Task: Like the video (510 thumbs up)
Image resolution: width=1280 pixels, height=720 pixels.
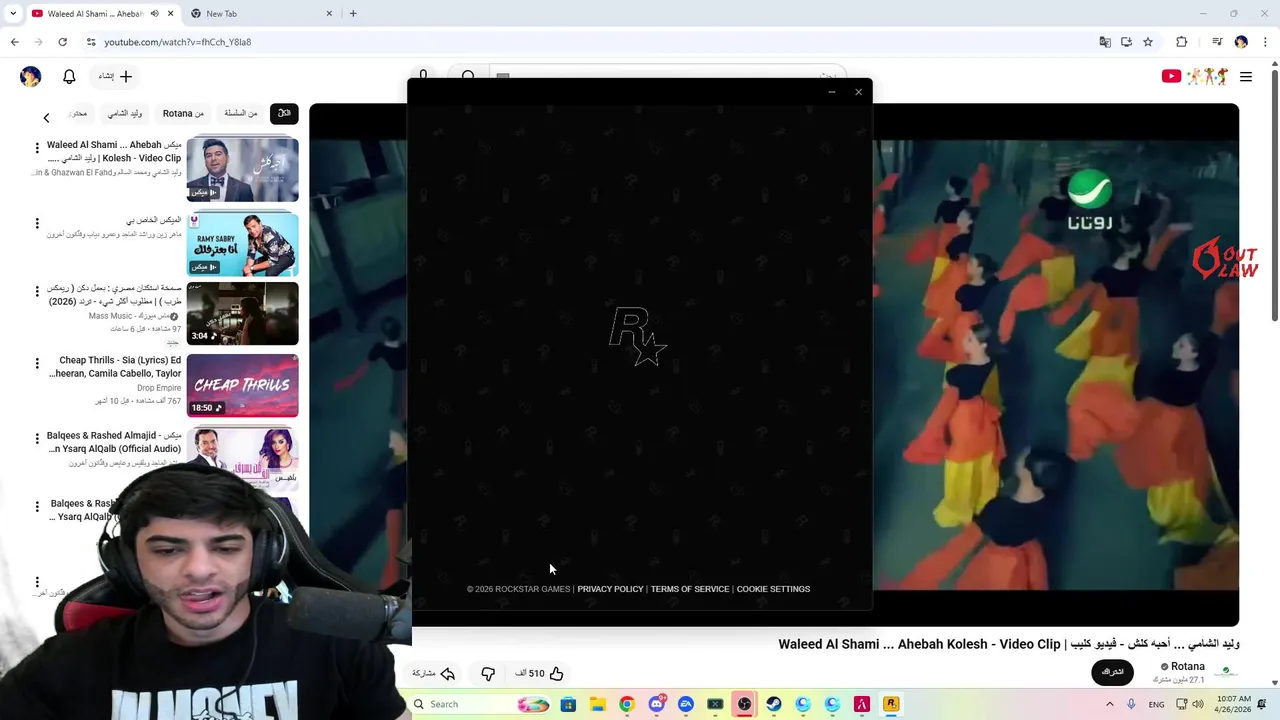Action: click(541, 674)
